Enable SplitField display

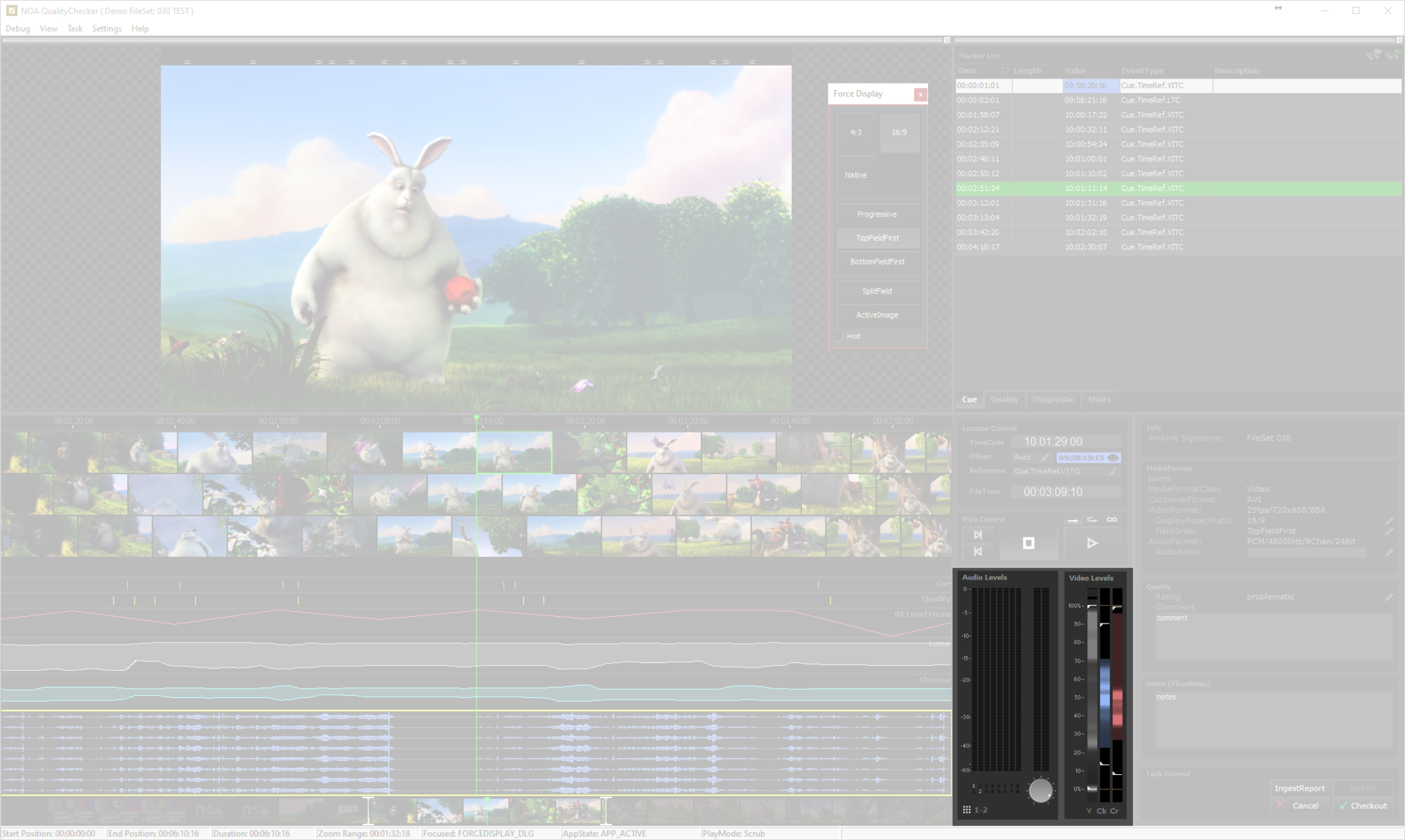(877, 291)
